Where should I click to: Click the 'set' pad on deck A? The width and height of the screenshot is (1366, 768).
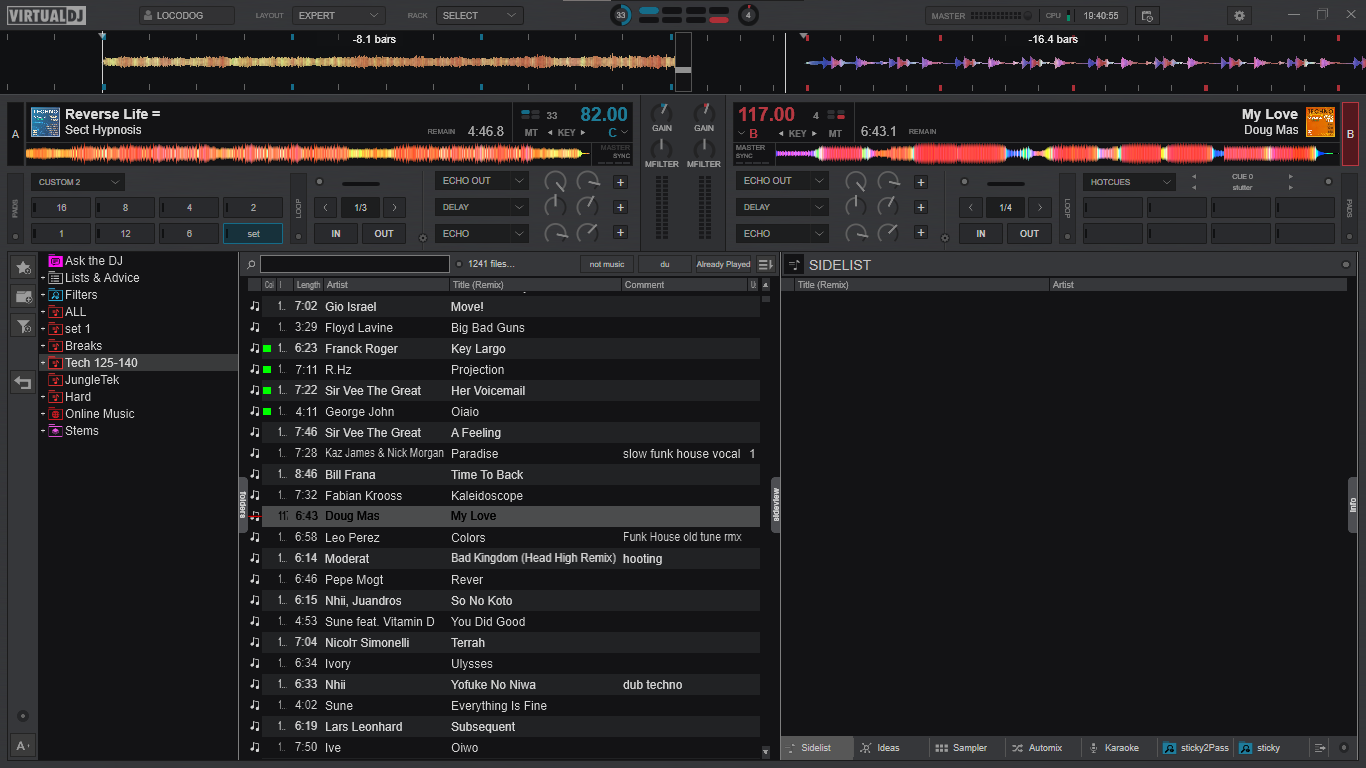253,233
